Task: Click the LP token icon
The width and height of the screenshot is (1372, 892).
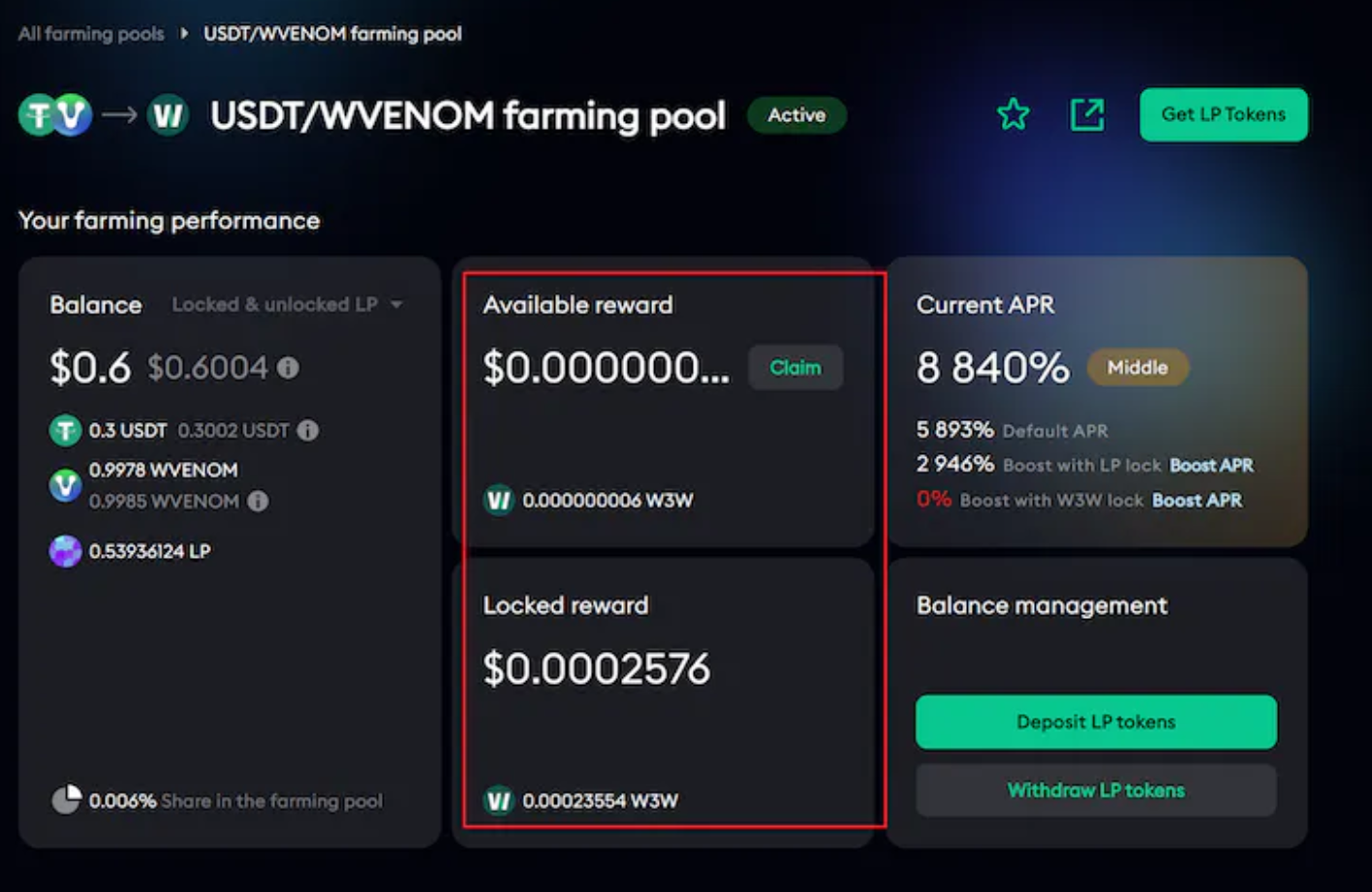Action: tap(65, 551)
